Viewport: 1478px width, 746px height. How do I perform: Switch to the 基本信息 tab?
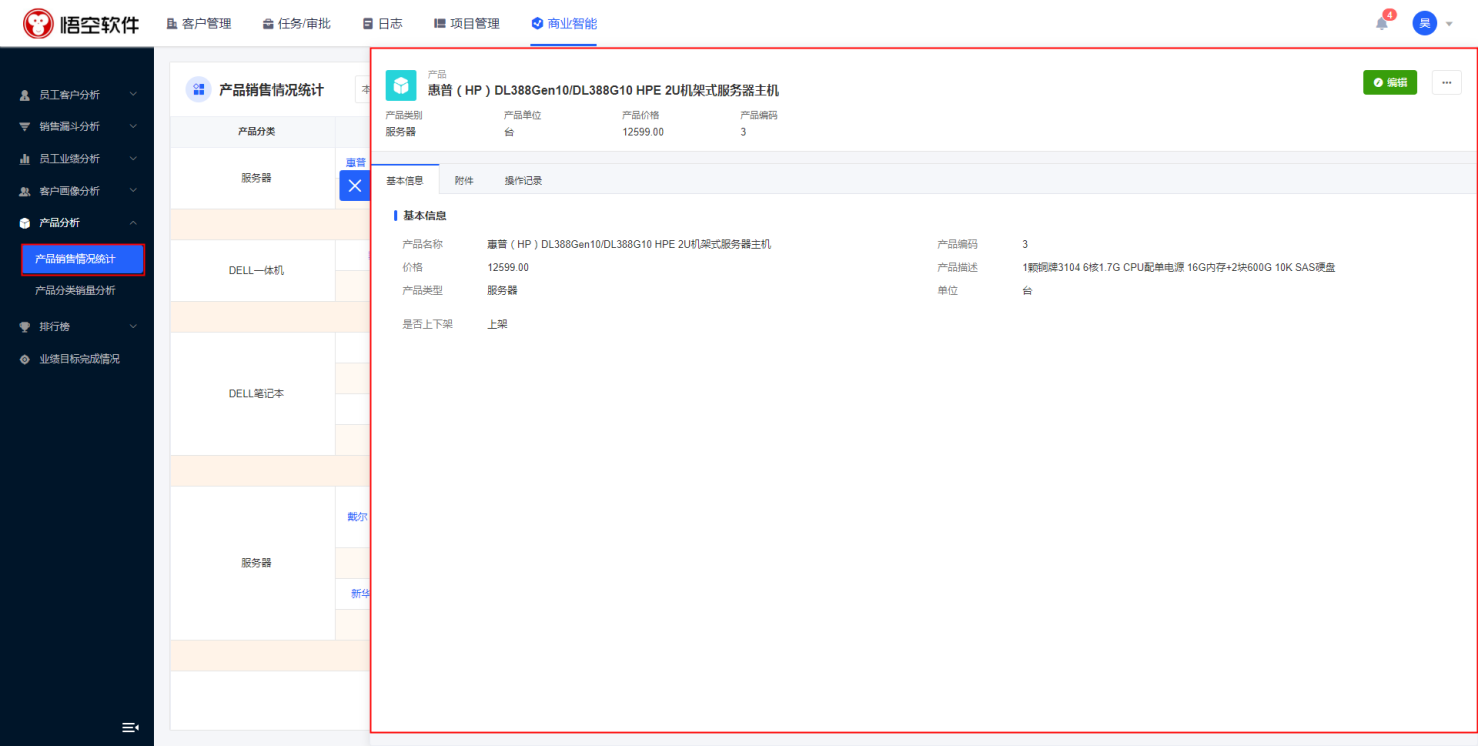click(x=405, y=181)
